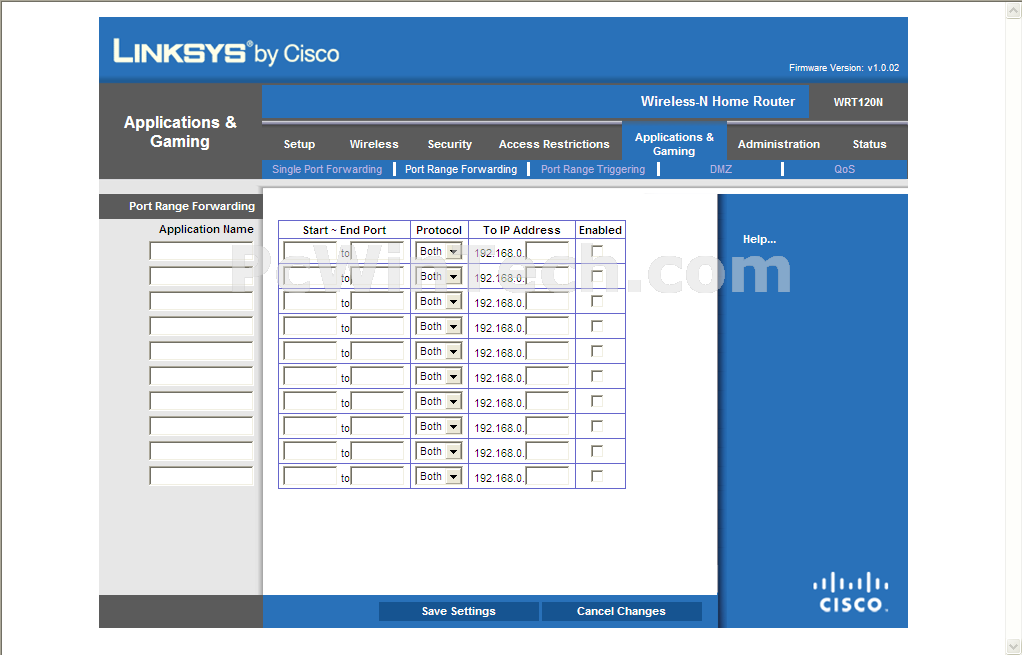Toggle the Enabled checkbox in the fourth row

[x=596, y=326]
